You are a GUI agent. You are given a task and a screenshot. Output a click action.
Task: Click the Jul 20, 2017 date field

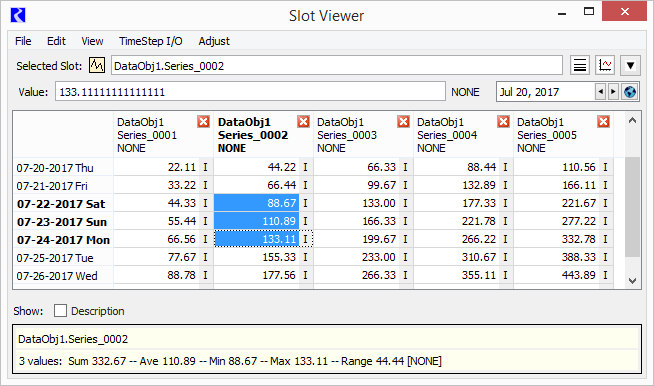click(545, 92)
